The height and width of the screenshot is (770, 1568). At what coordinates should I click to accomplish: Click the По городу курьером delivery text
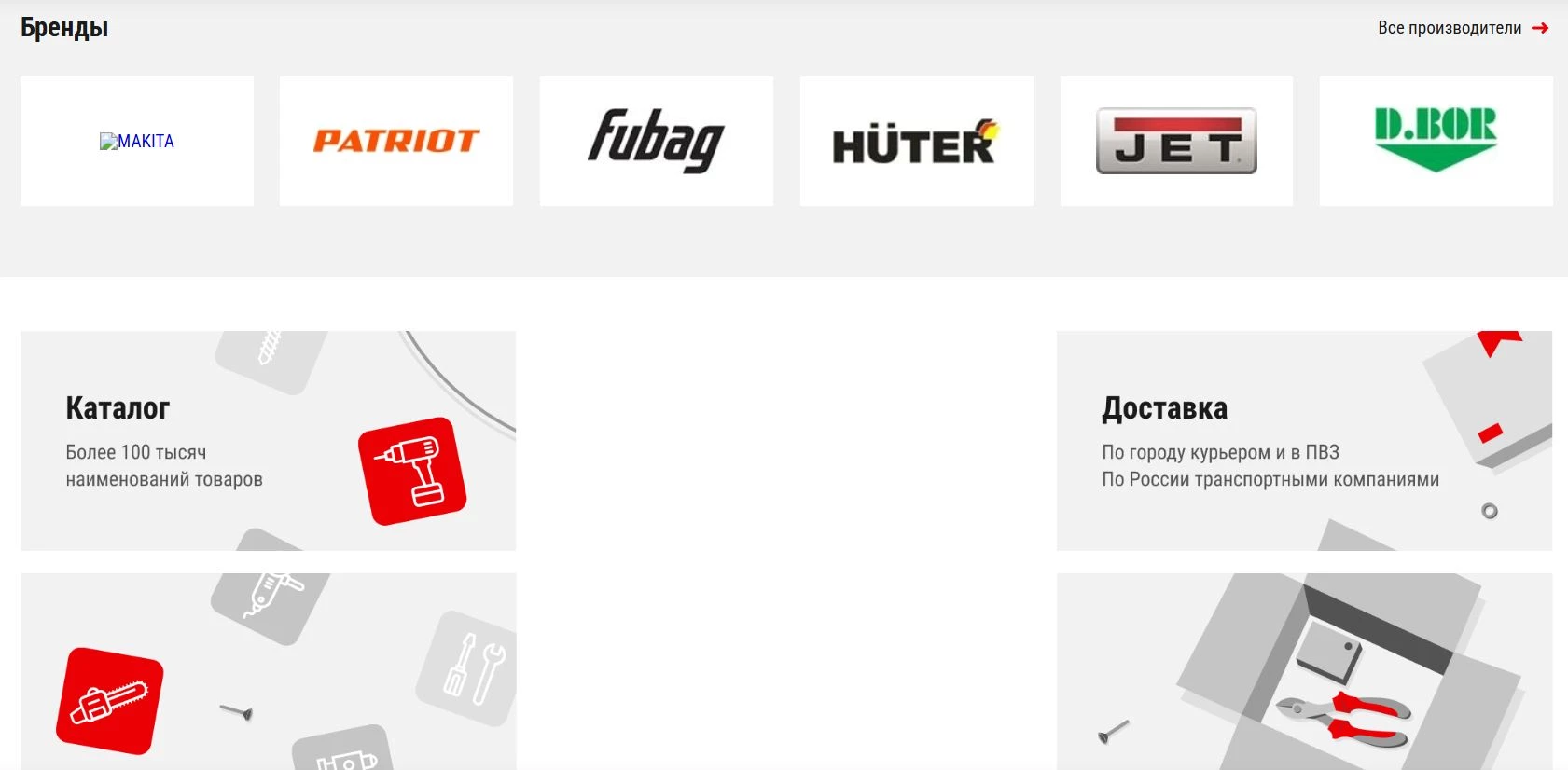[x=1220, y=452]
